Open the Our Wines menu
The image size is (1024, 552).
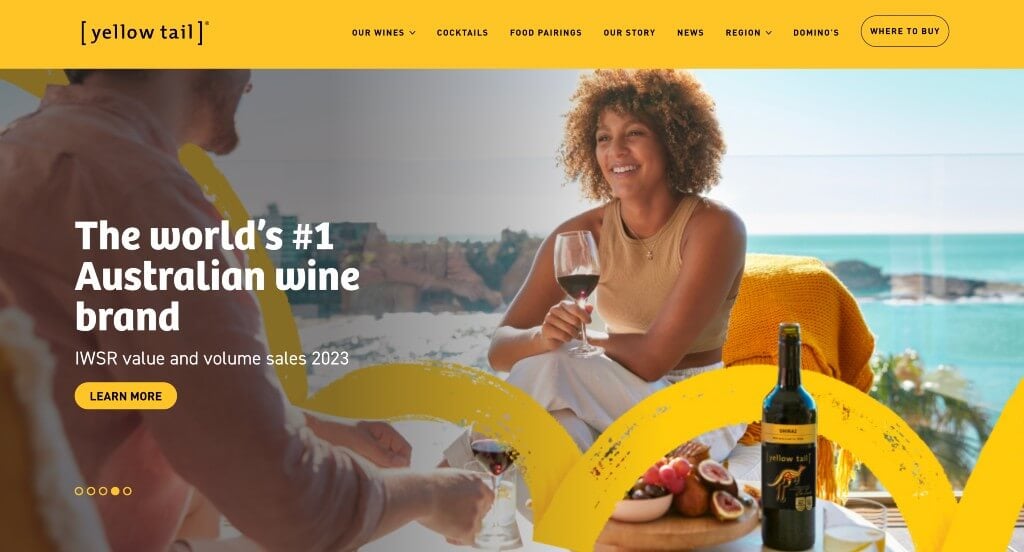[x=383, y=33]
